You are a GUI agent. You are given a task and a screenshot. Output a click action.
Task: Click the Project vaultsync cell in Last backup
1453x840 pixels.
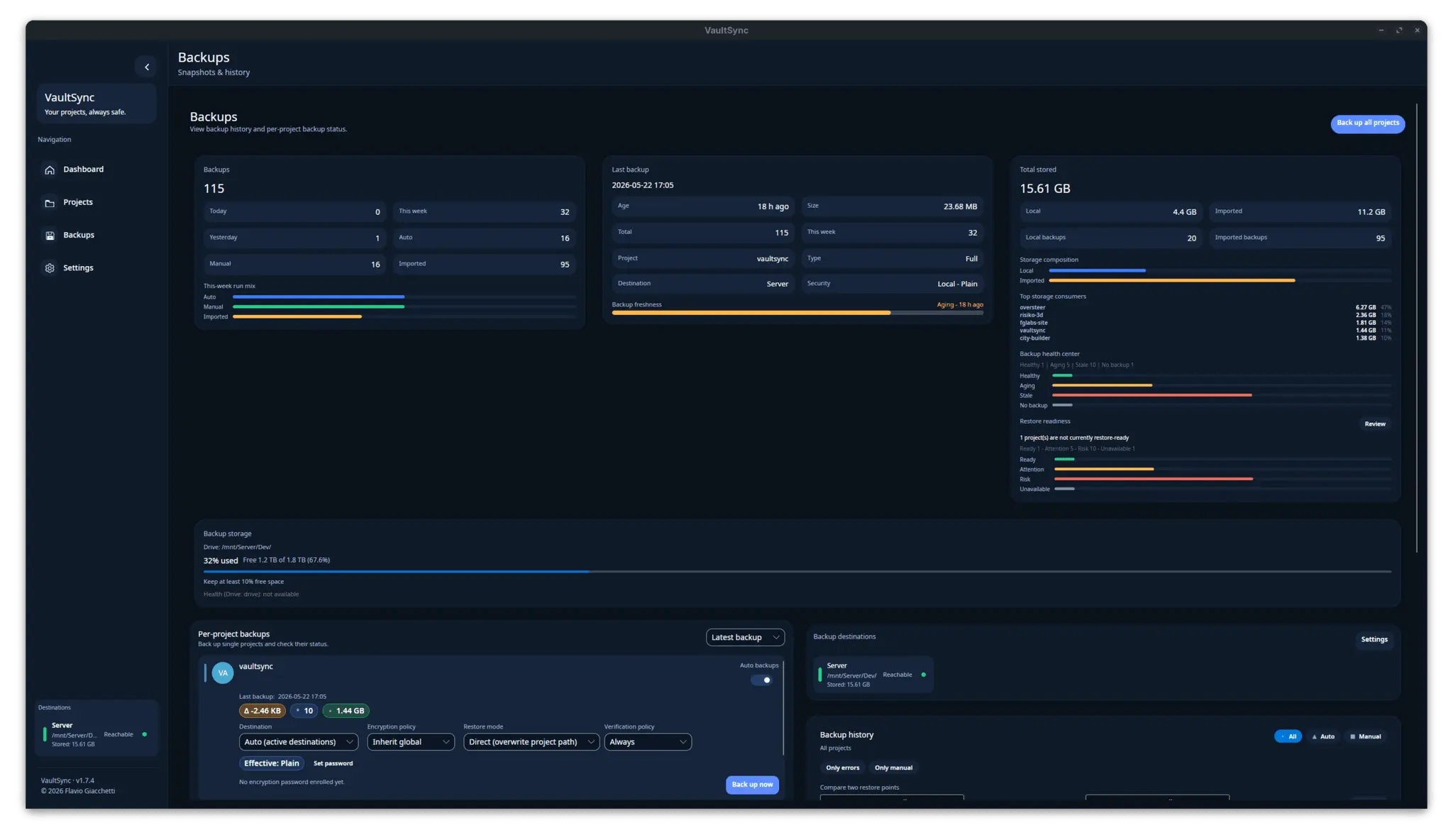[703, 259]
